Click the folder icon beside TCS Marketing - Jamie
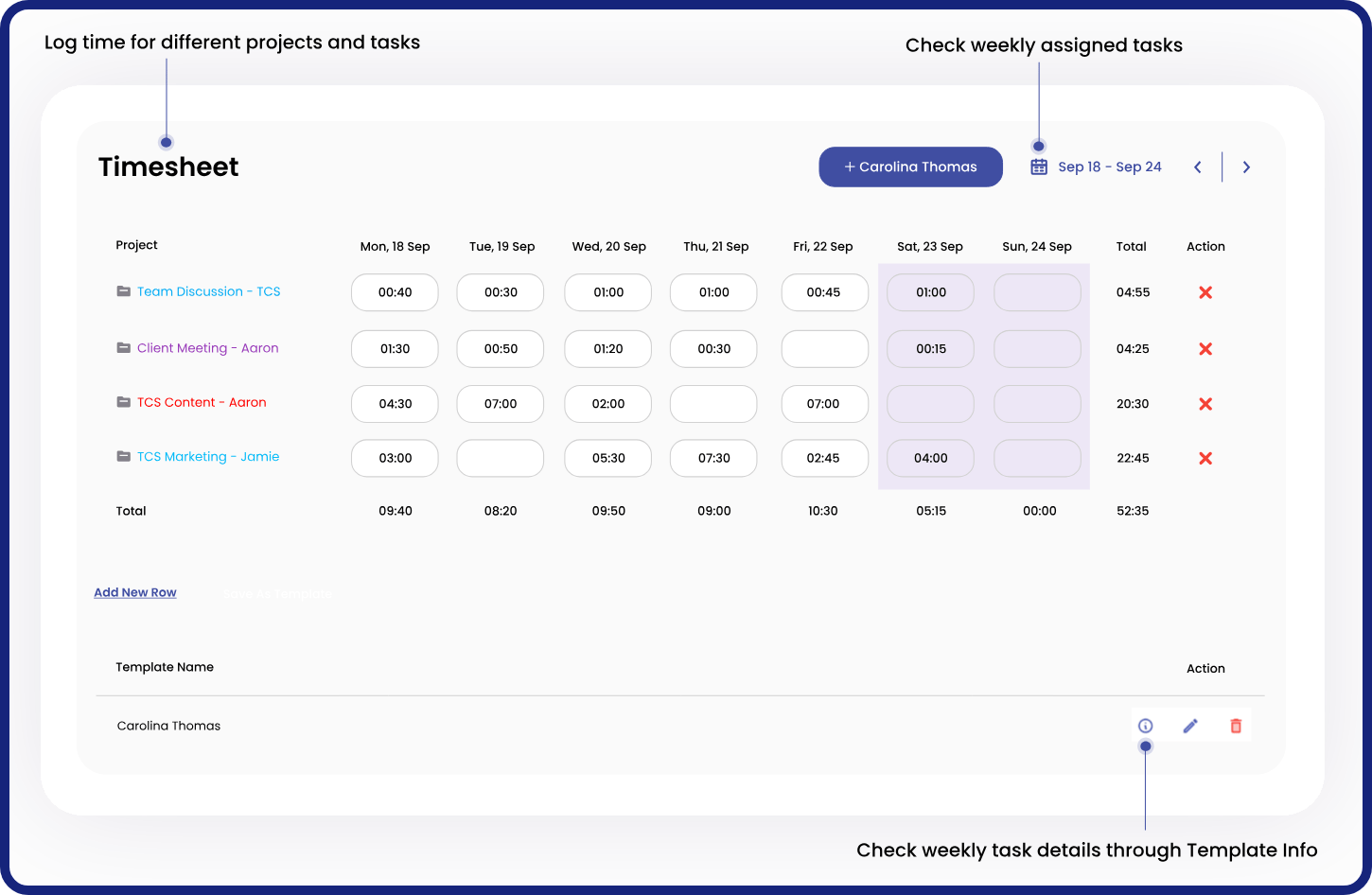The width and height of the screenshot is (1372, 895). click(123, 456)
